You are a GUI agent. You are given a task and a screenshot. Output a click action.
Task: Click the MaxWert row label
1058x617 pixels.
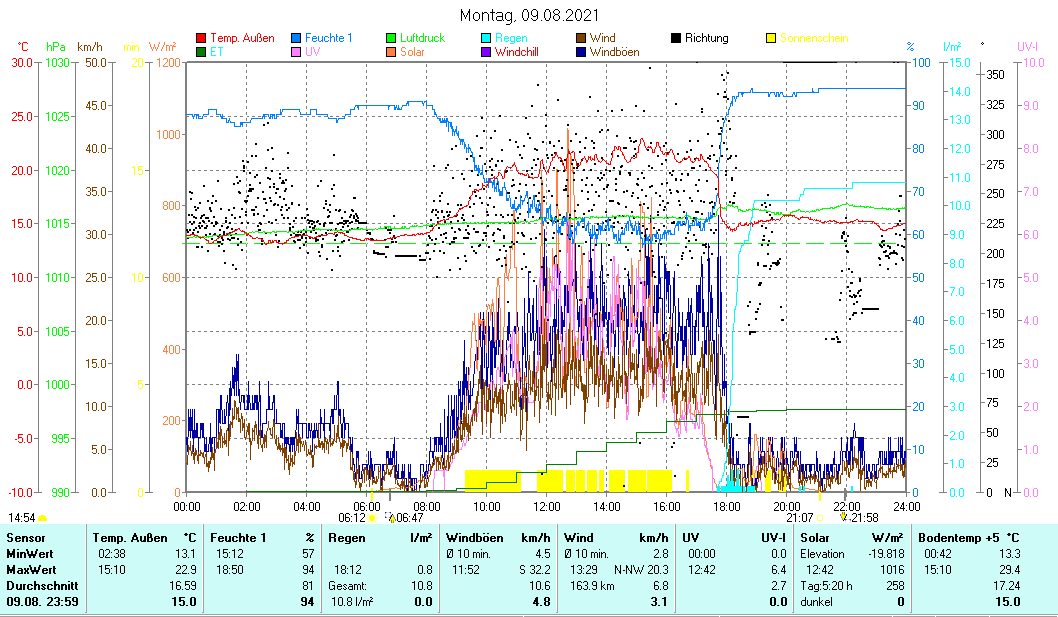[30, 569]
